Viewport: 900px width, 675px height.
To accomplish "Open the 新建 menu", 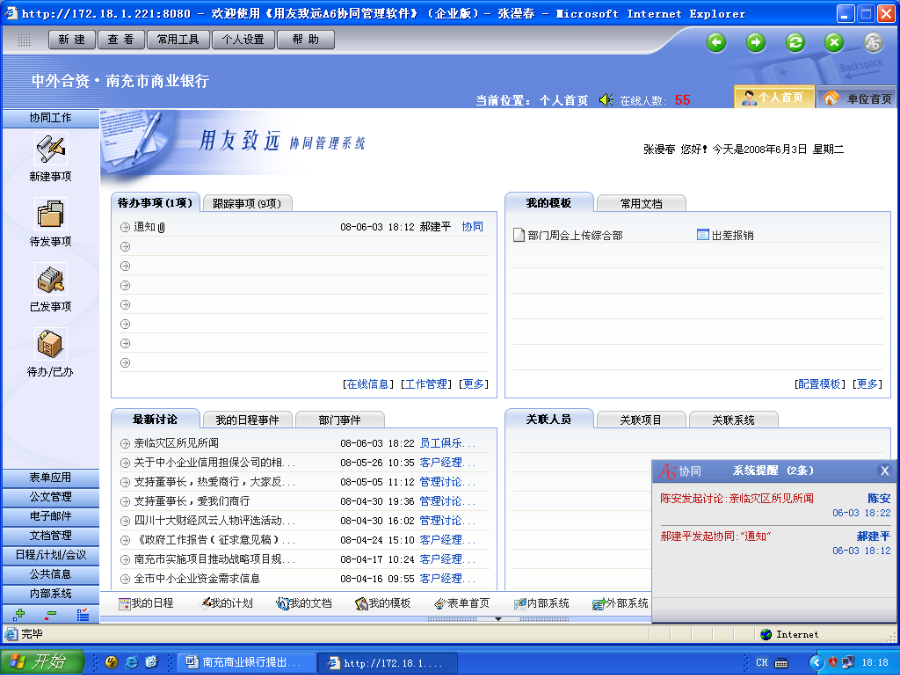I will (72, 40).
